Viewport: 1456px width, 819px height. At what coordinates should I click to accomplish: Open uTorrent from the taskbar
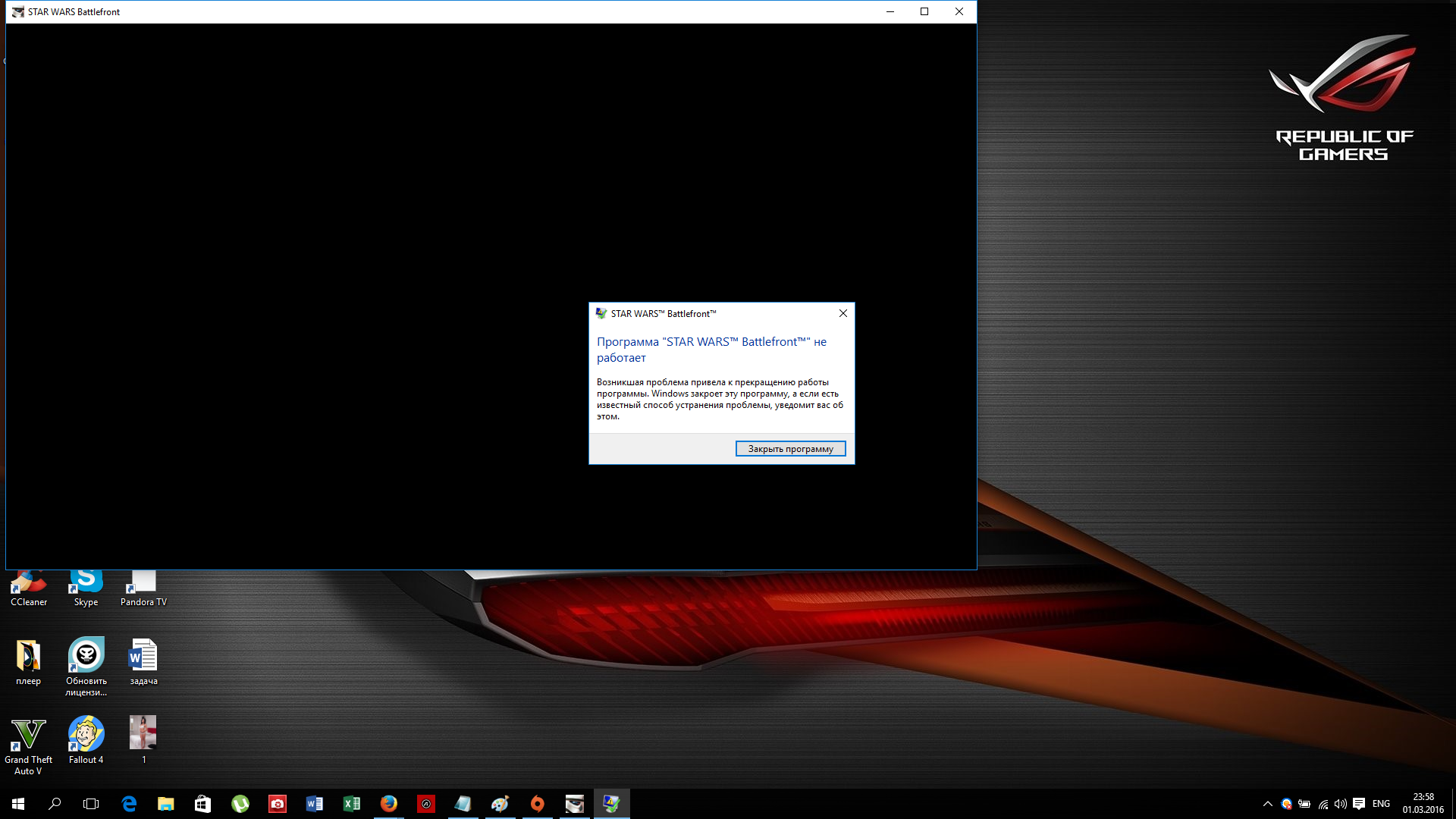pos(240,804)
